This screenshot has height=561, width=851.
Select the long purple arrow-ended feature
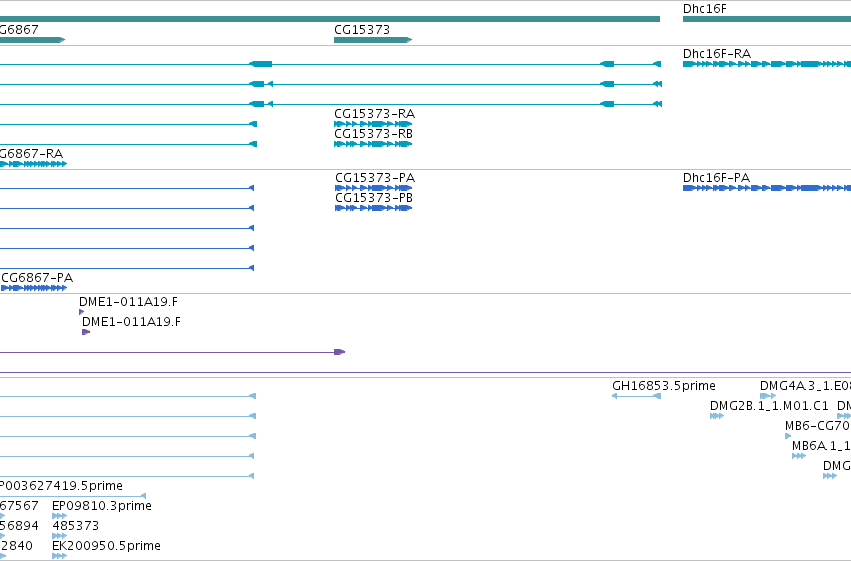tap(173, 352)
